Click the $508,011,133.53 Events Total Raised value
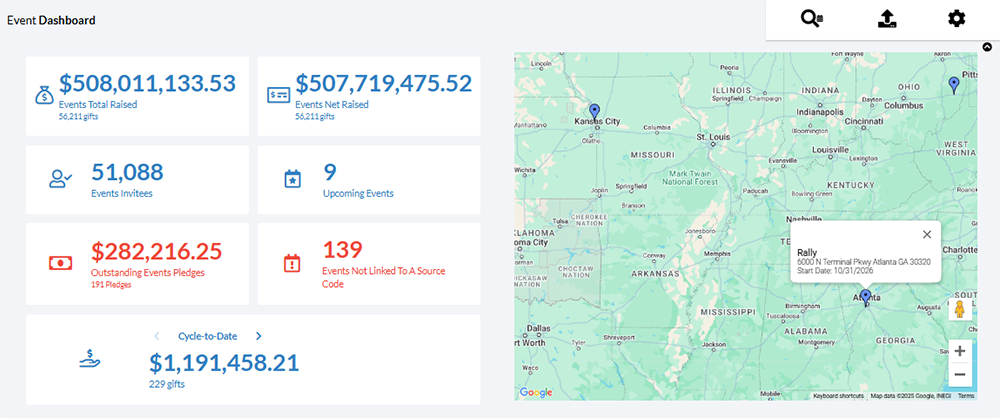 click(x=147, y=84)
